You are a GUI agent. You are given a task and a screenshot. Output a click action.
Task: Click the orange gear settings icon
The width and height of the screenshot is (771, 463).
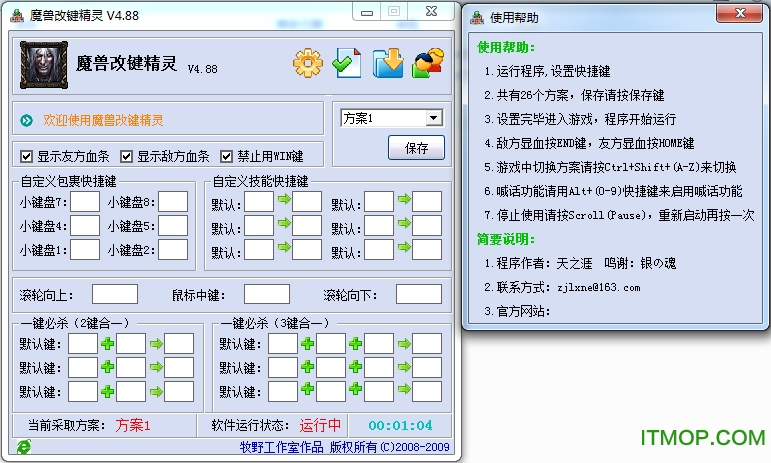pos(309,64)
